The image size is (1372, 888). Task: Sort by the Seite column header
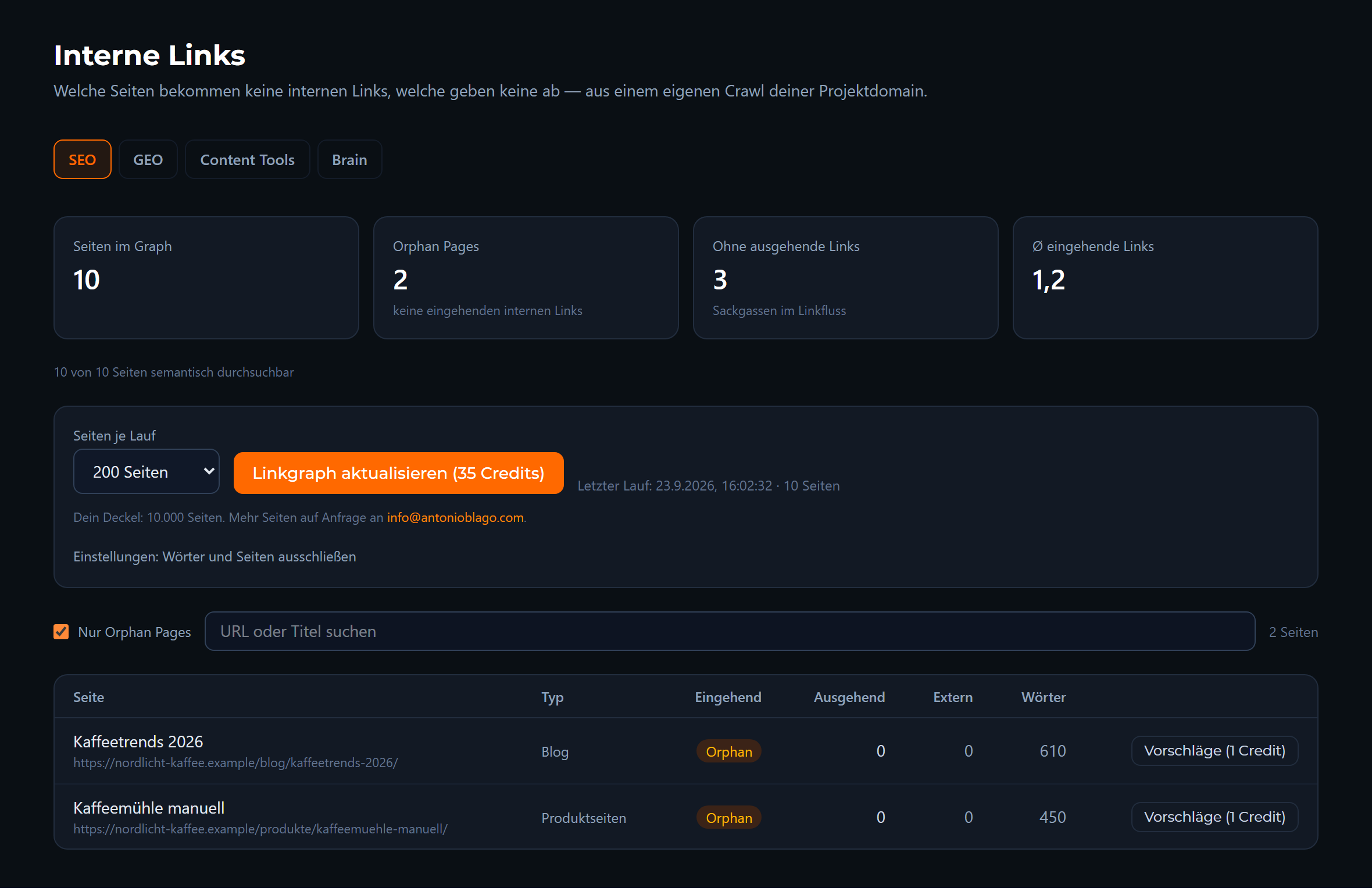click(88, 697)
